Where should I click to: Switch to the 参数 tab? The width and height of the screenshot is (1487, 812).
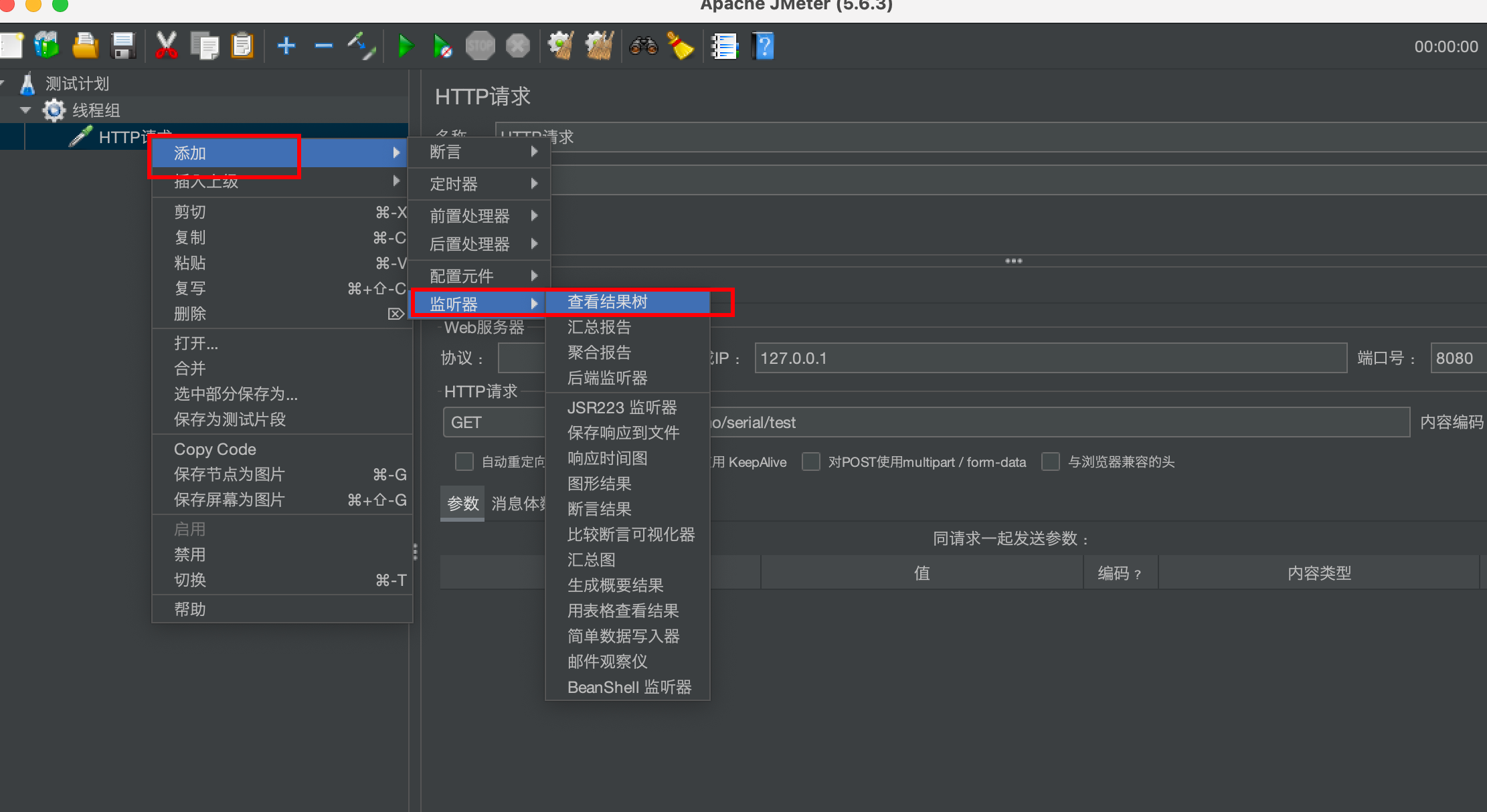click(x=462, y=504)
